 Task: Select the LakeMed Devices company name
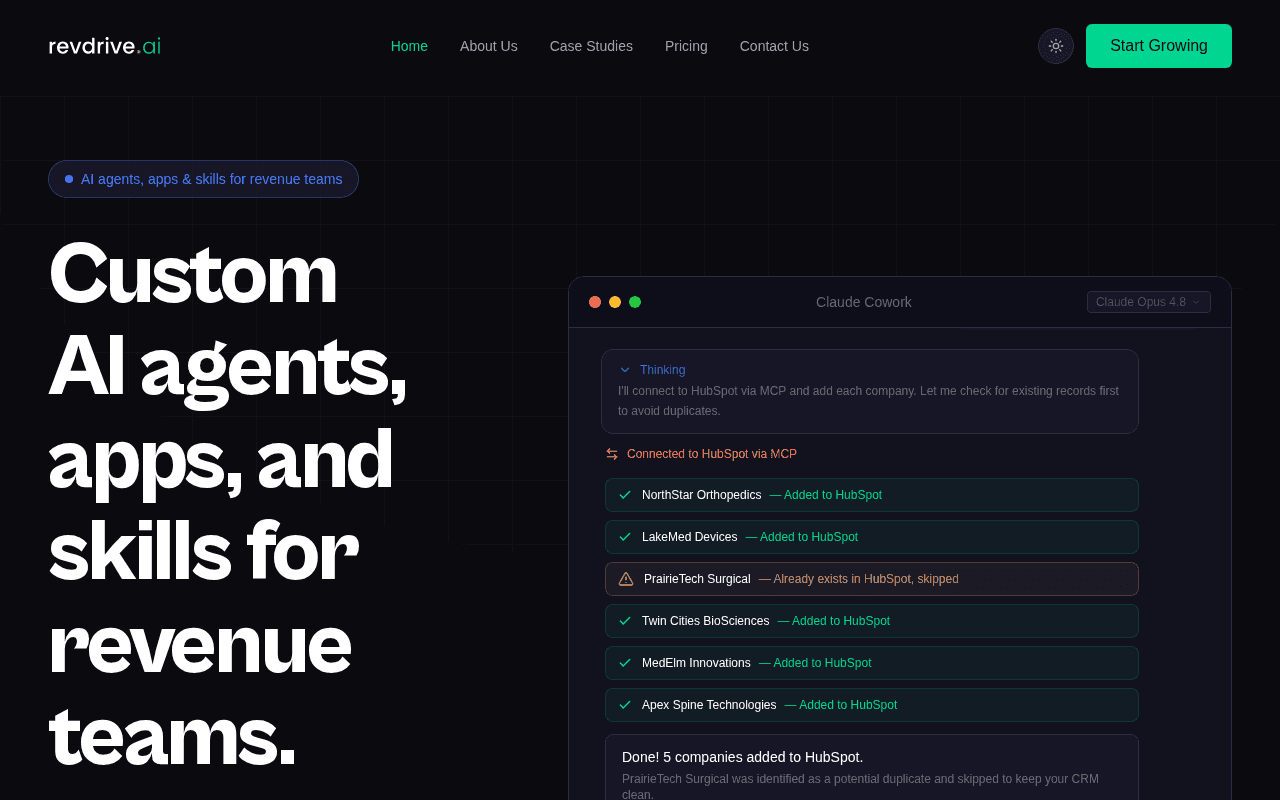[689, 537]
